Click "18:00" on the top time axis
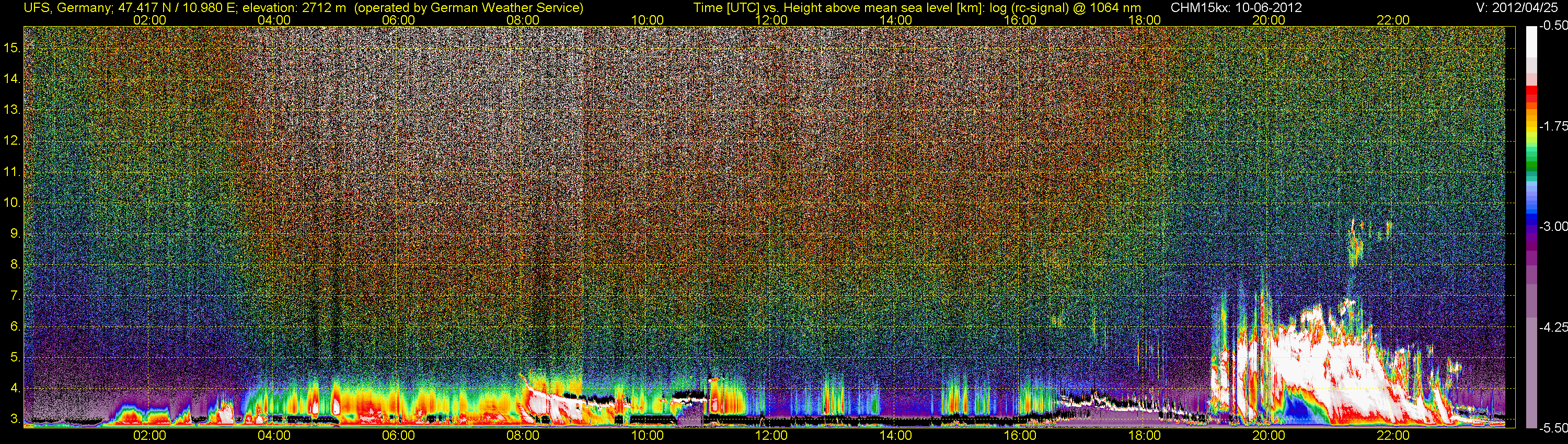 (x=1144, y=20)
